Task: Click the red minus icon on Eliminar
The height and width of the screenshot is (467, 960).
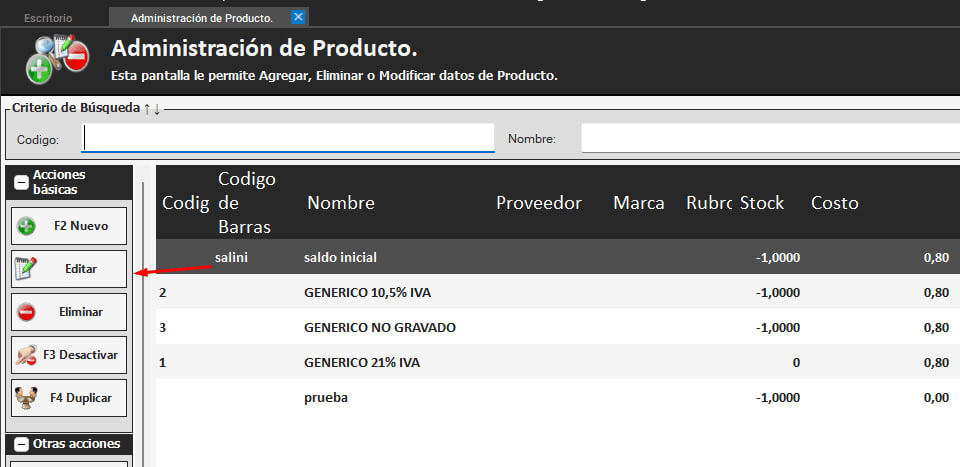Action: (27, 312)
